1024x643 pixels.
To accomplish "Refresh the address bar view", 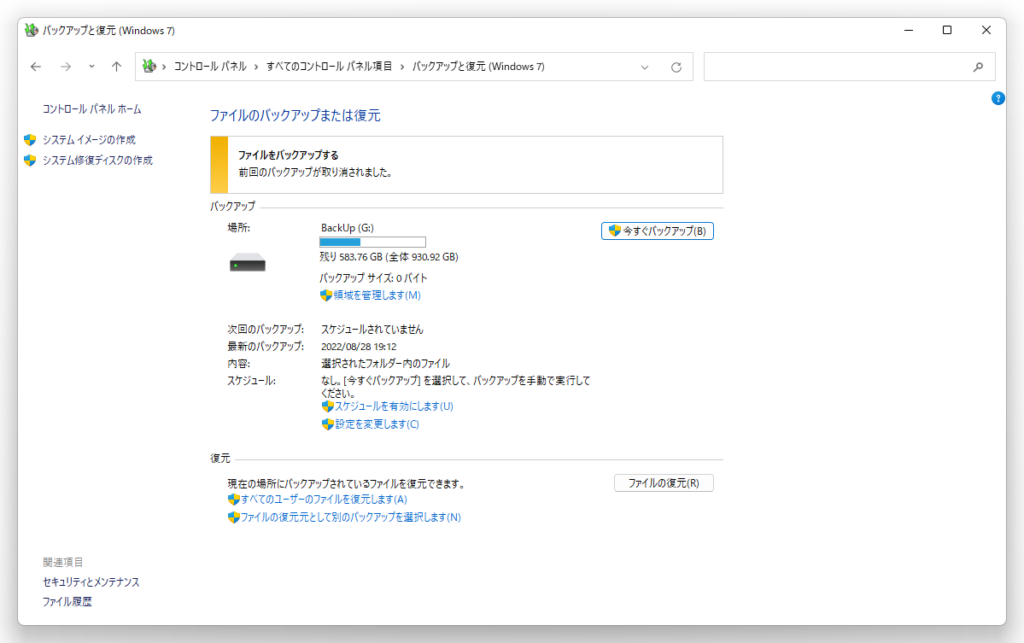I will click(676, 67).
